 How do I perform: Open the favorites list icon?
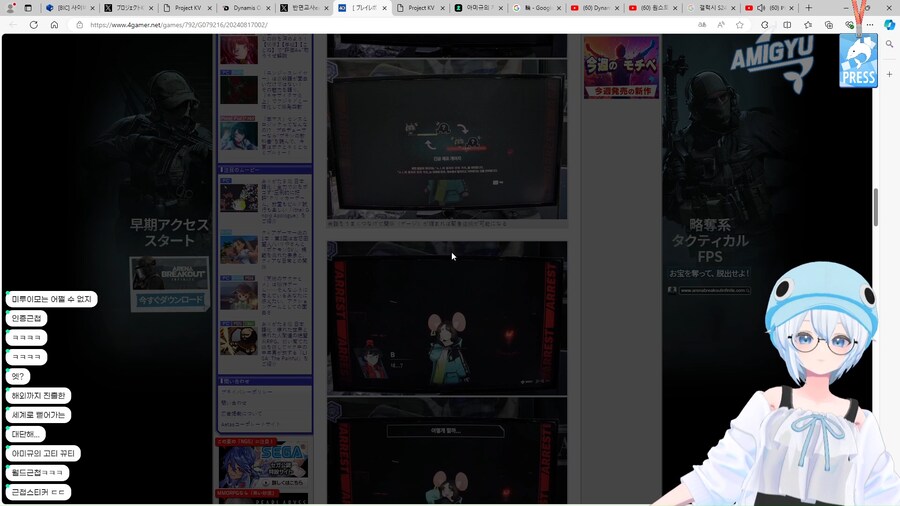[808, 25]
